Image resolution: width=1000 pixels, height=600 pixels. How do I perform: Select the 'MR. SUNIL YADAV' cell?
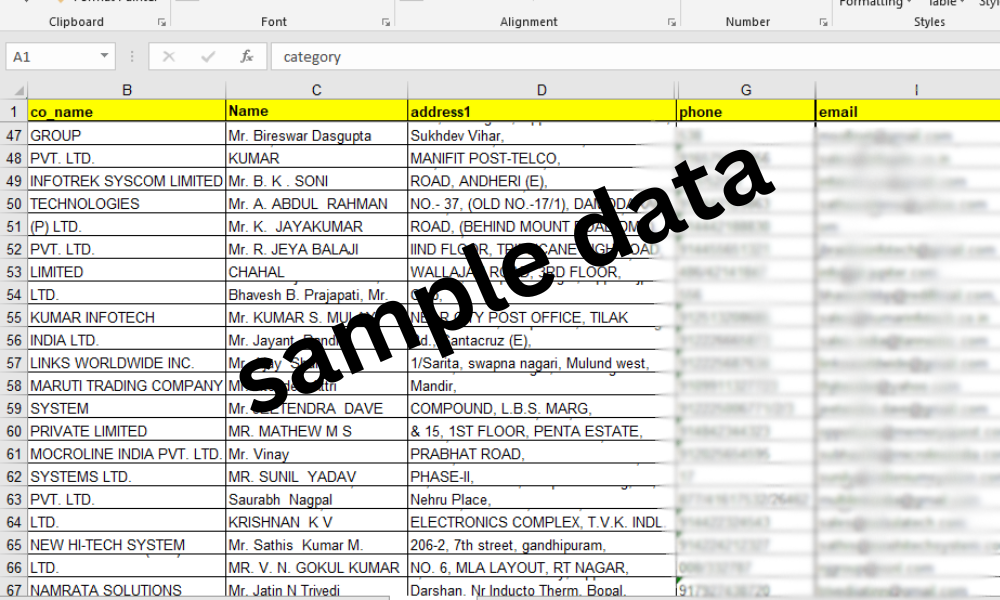point(317,477)
